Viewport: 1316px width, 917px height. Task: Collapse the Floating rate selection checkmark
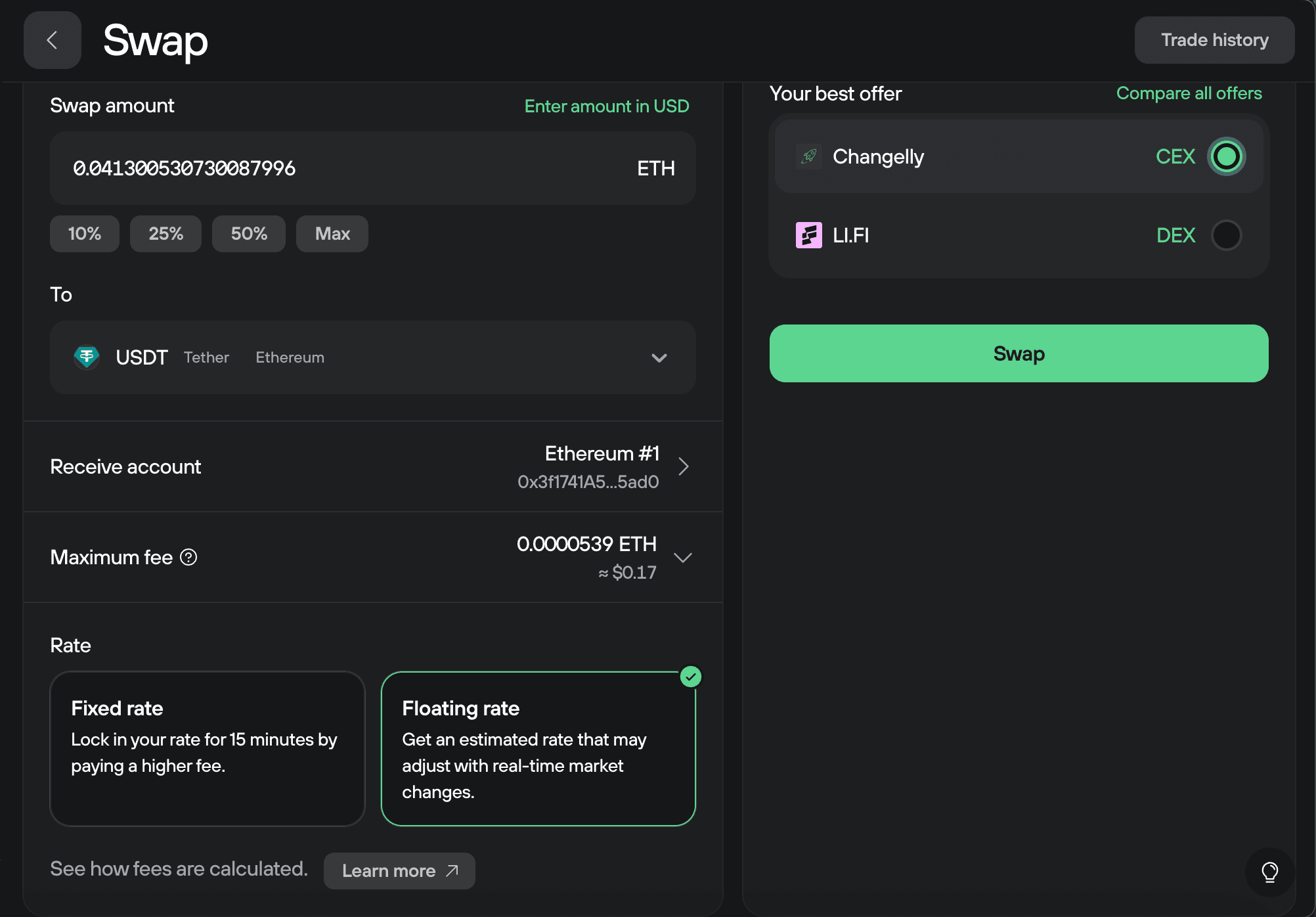tap(690, 677)
